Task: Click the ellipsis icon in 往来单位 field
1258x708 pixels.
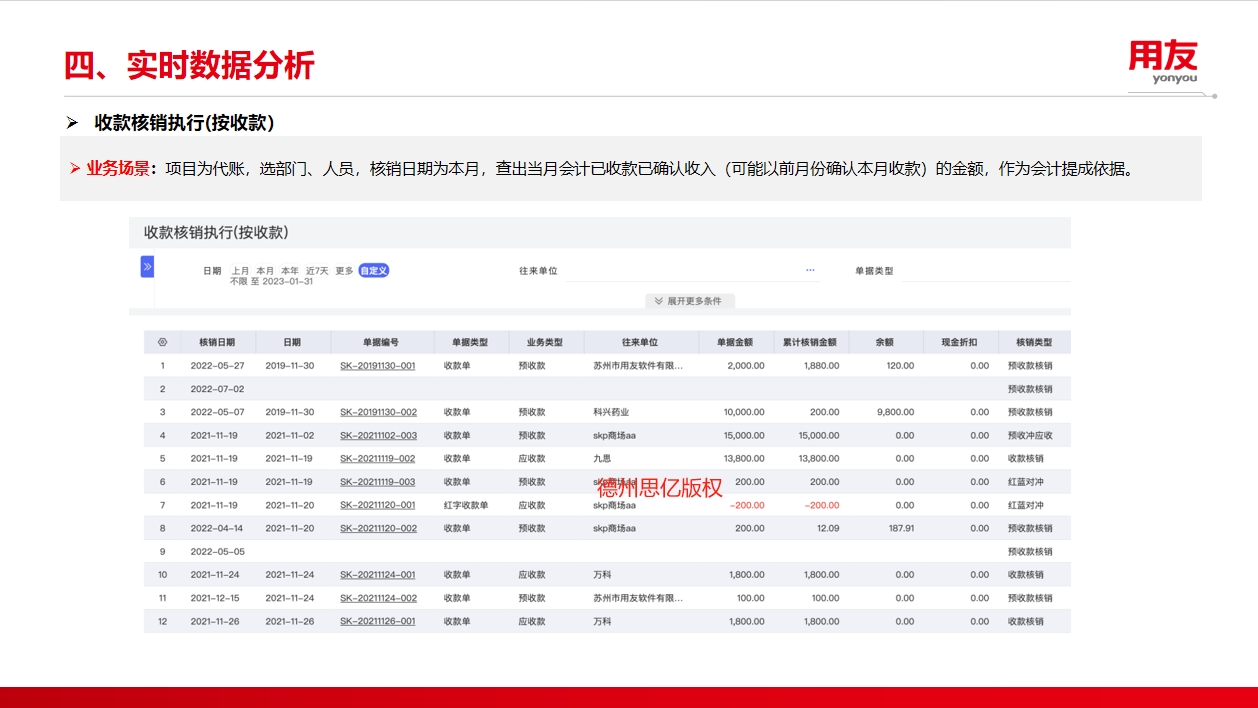Action: pos(810,270)
